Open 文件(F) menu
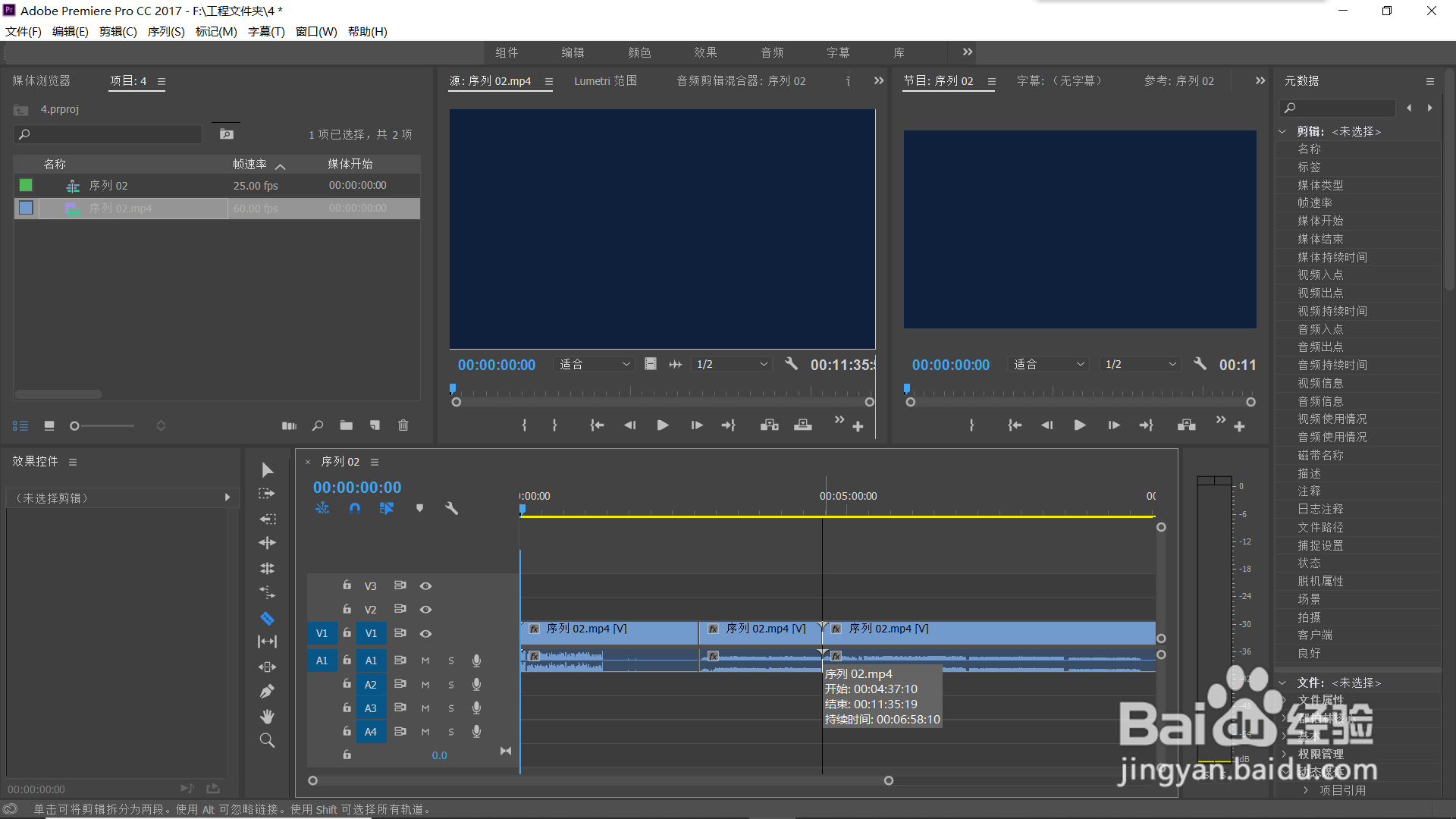1456x819 pixels. 24,32
